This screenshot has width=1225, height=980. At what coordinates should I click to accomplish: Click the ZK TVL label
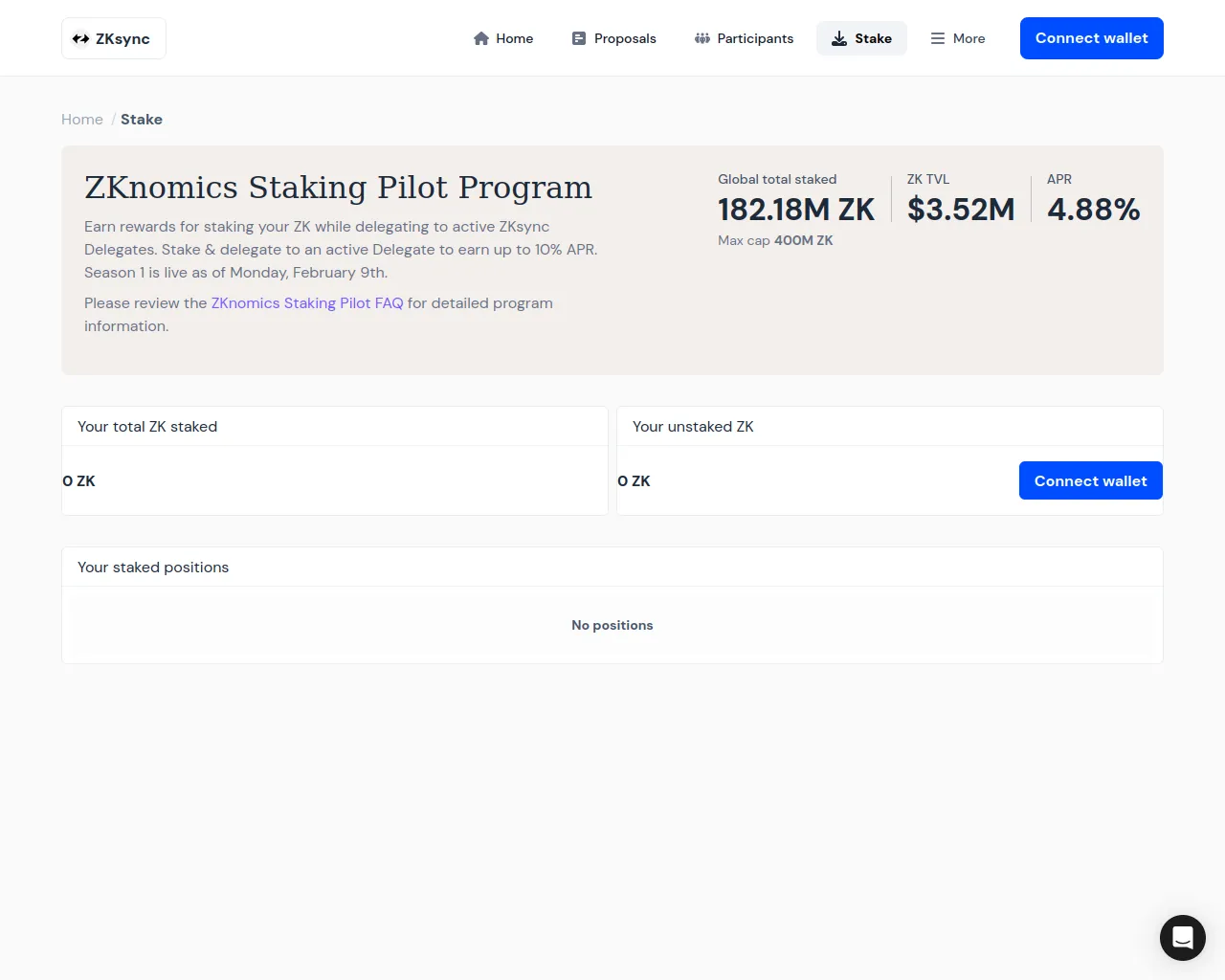928,179
